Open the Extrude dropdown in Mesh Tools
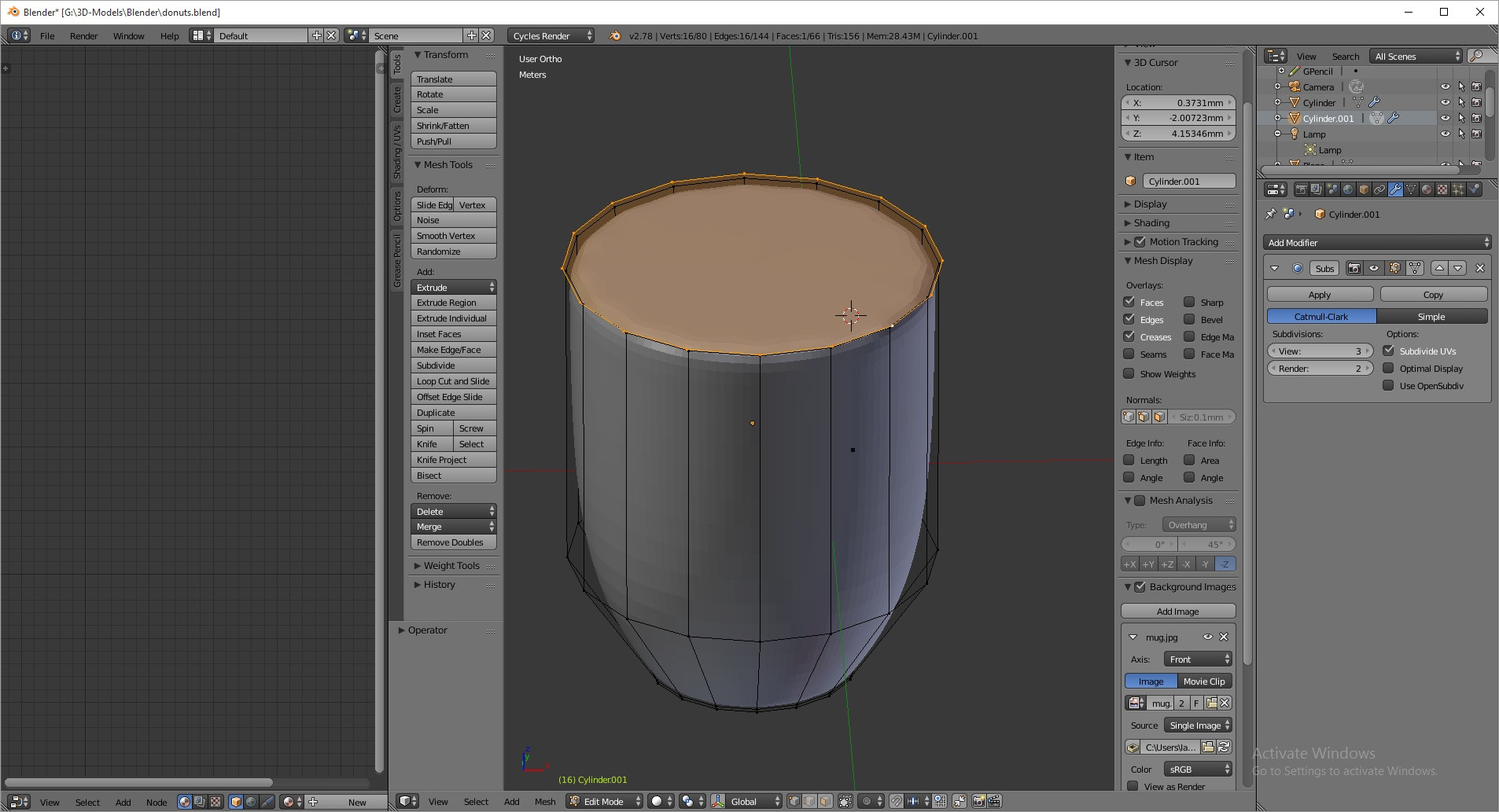The width and height of the screenshot is (1499, 812). point(453,287)
